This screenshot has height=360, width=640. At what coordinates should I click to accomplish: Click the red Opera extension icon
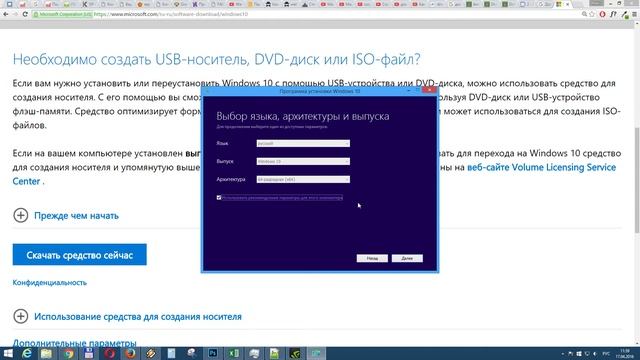pyautogui.click(x=602, y=14)
